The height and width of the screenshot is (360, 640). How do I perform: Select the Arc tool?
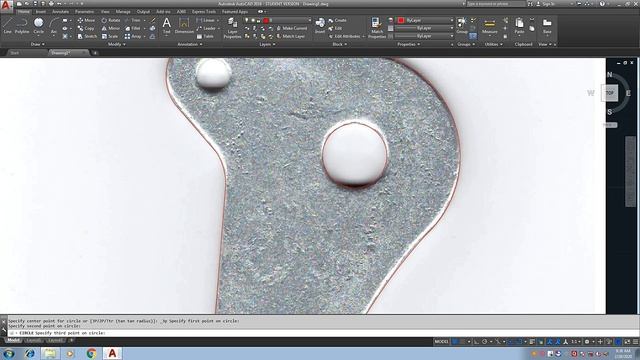pos(53,25)
